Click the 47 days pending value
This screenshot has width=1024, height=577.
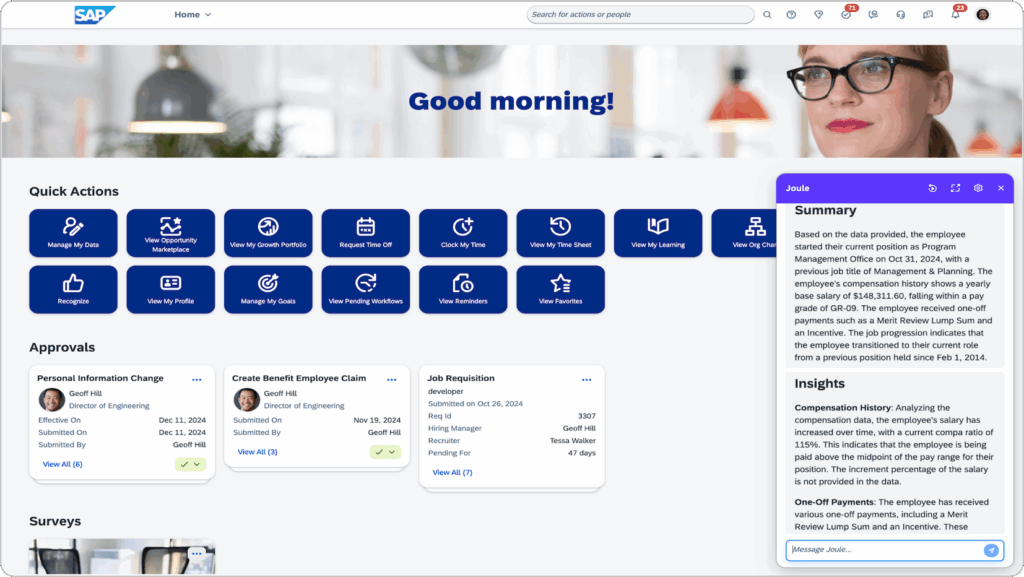point(581,453)
